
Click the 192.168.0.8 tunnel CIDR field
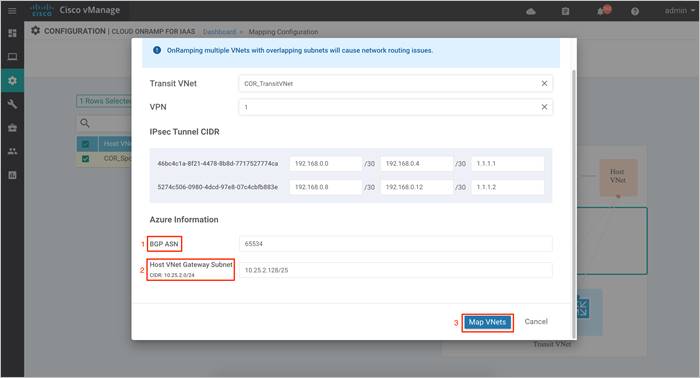[x=325, y=187]
